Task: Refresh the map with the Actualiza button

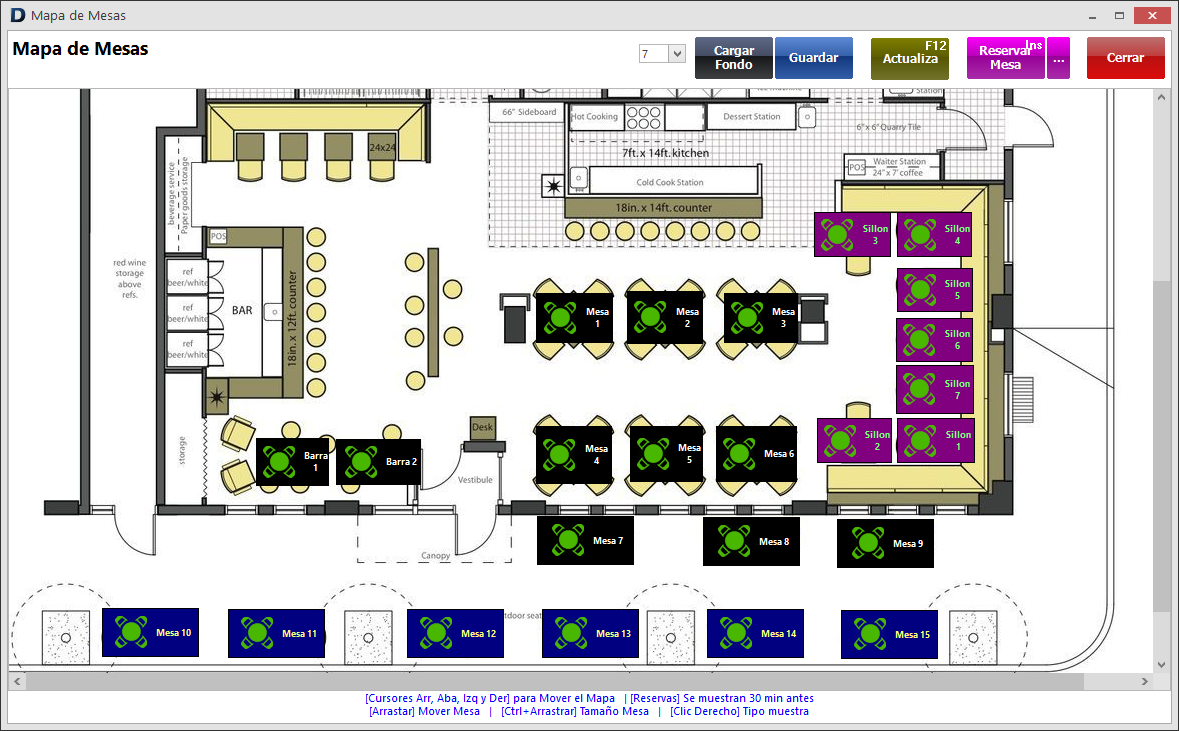Action: 909,58
